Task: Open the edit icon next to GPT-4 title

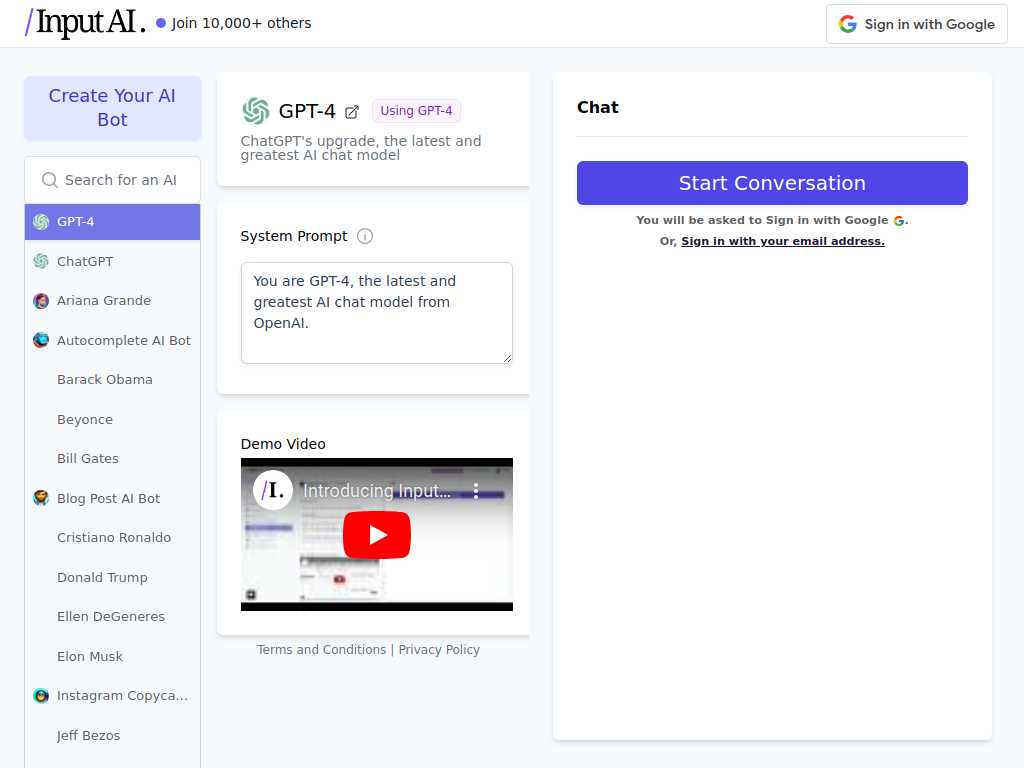Action: tap(351, 112)
